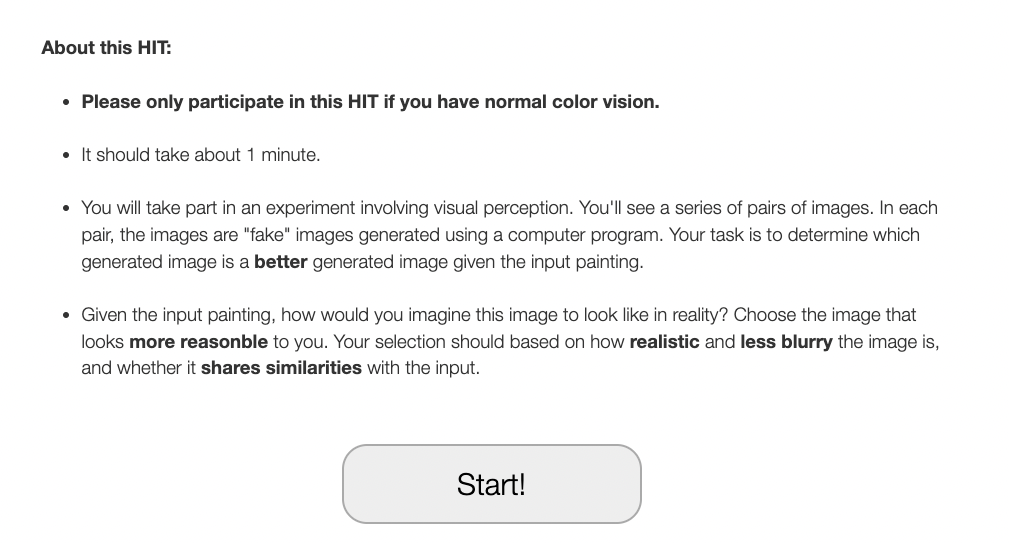Click the bullet dot before 'It should take'

point(66,156)
